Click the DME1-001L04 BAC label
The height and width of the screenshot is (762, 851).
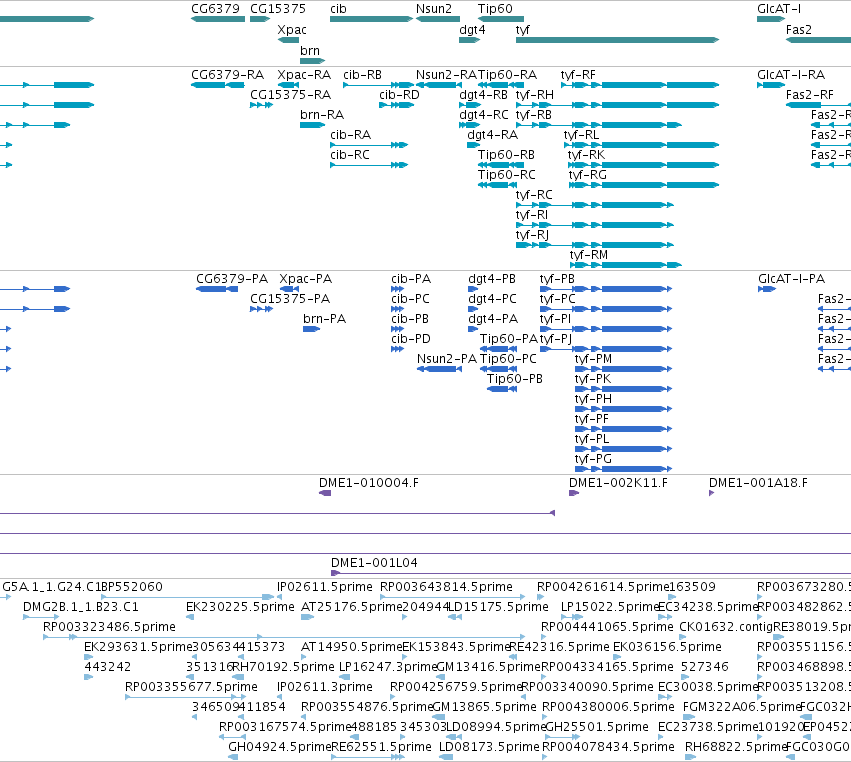click(x=374, y=563)
